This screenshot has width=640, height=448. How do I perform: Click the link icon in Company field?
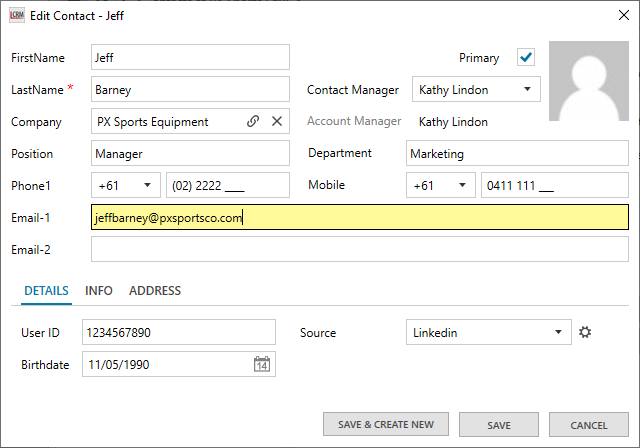[x=253, y=122]
